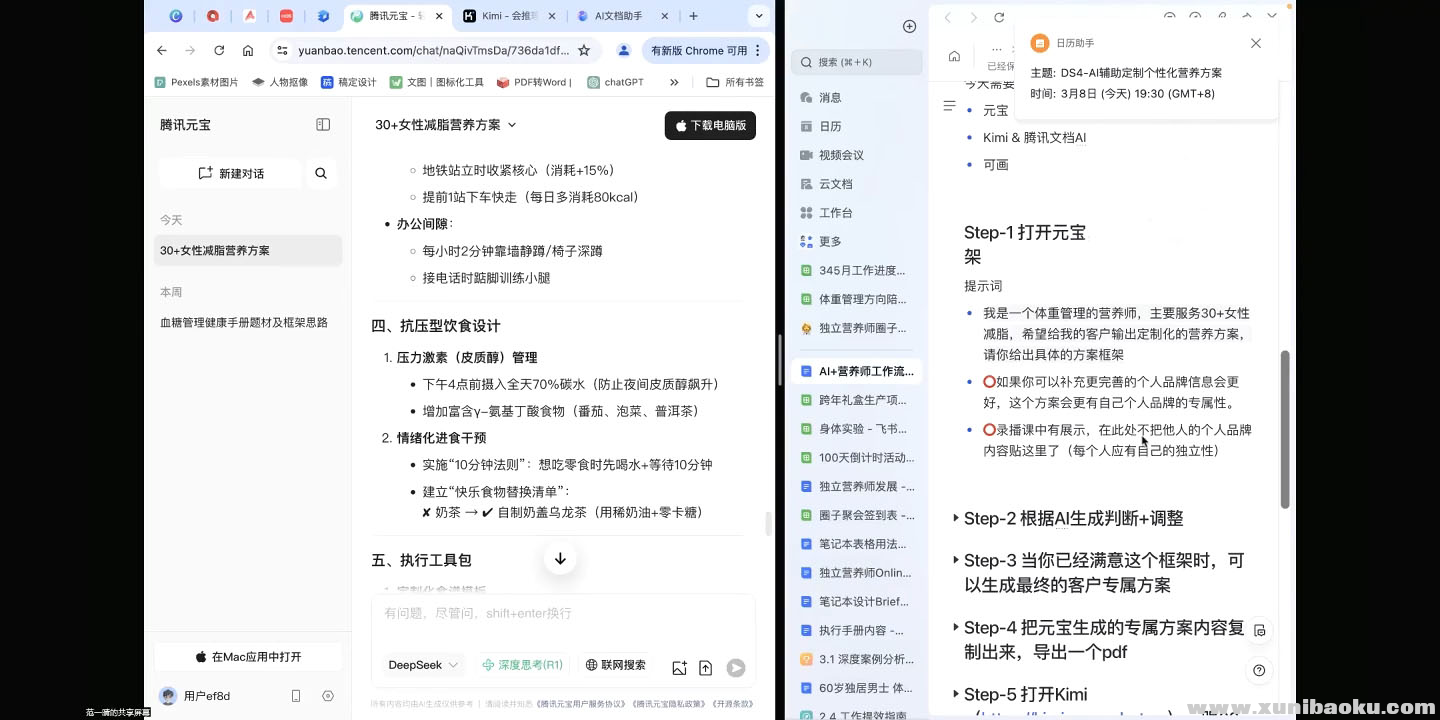Click the file upload icon in chat box
The width and height of the screenshot is (1440, 720).
point(705,668)
